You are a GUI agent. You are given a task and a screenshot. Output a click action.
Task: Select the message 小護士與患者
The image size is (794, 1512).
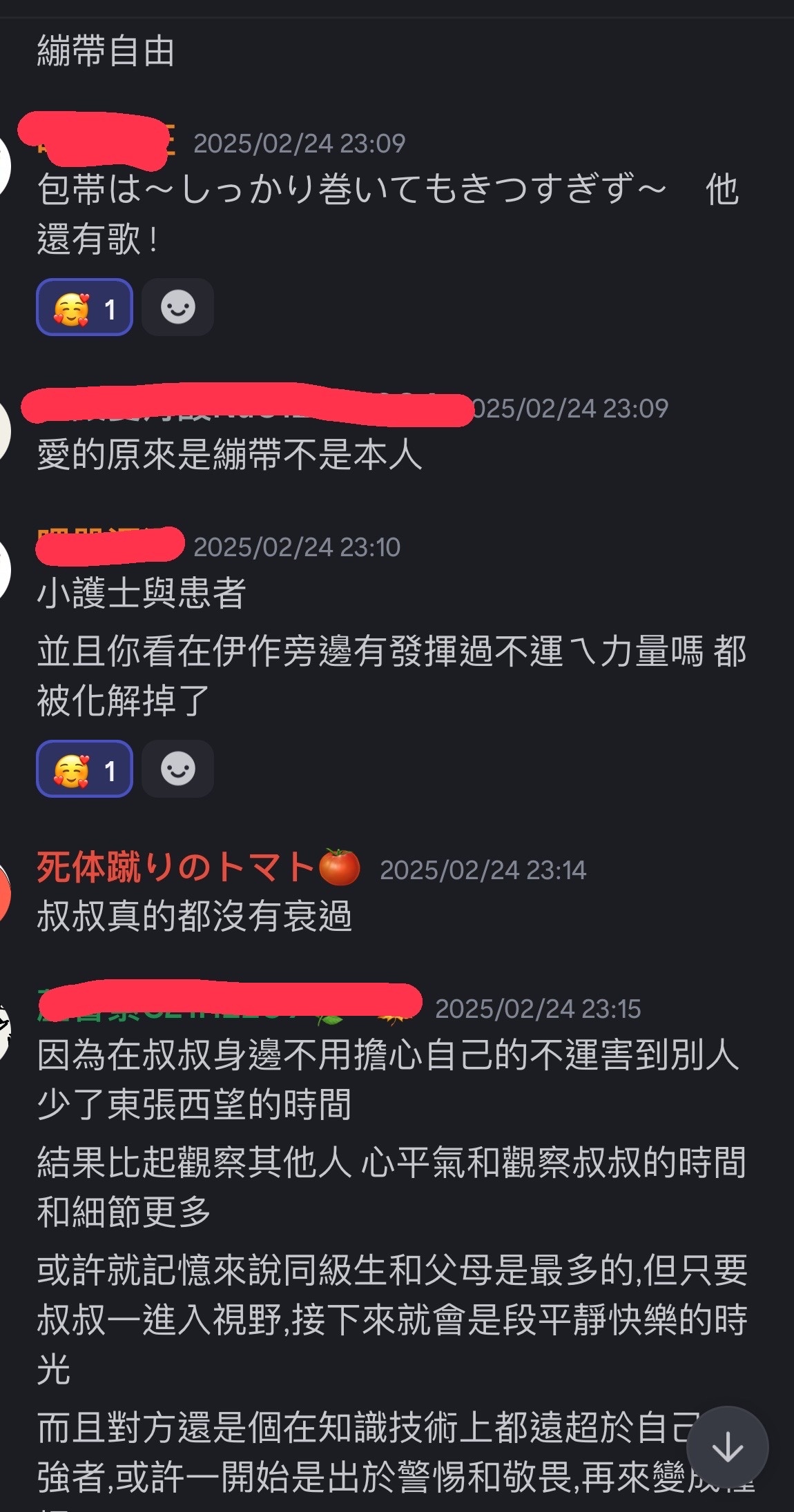141,593
